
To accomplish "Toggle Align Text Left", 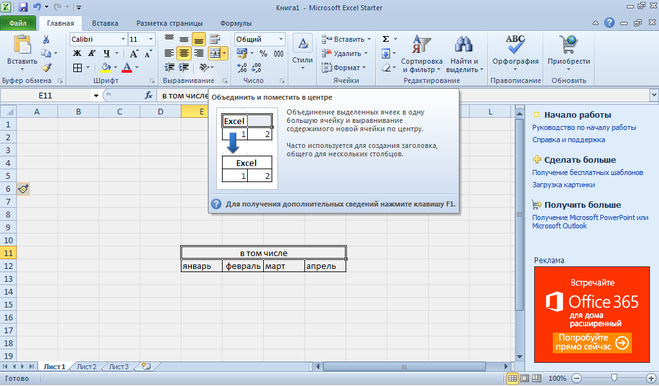I will pos(169,53).
